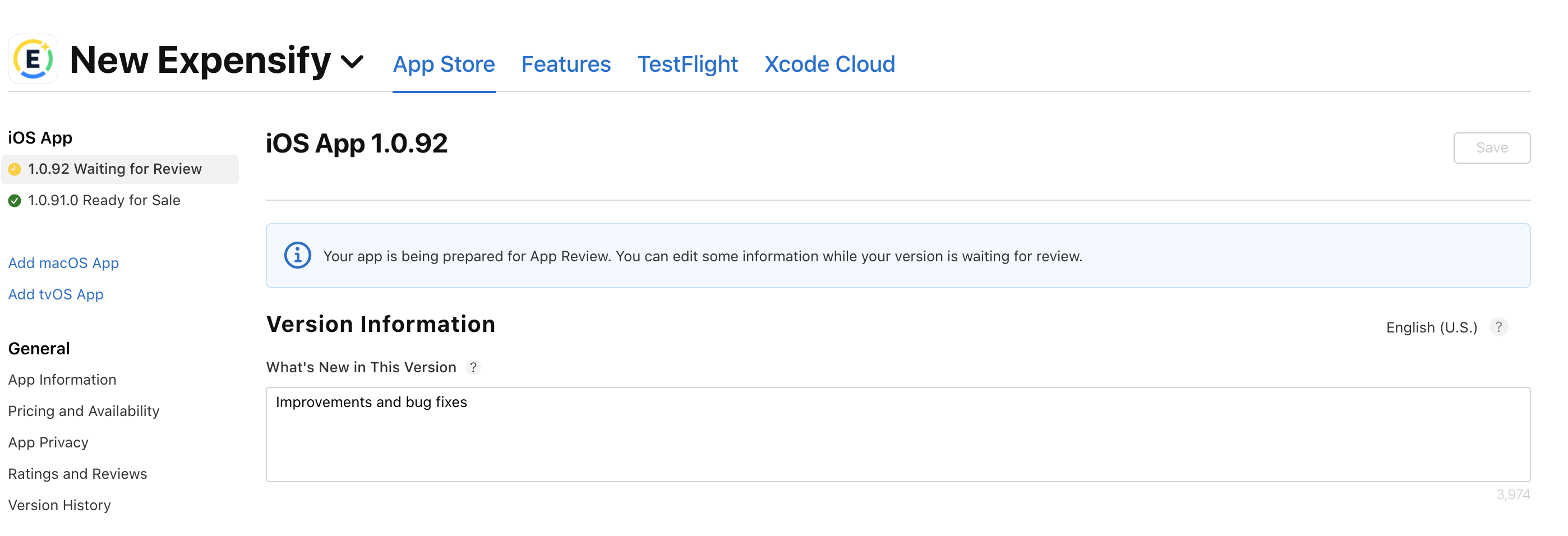Click the info icon in review banner
The height and width of the screenshot is (536, 1568).
298,256
